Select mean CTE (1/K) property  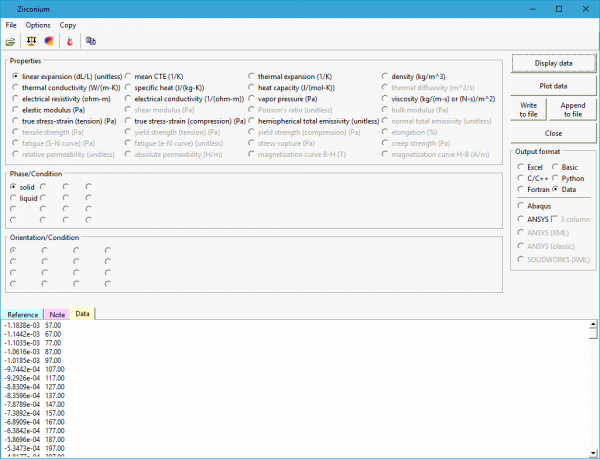154,76
